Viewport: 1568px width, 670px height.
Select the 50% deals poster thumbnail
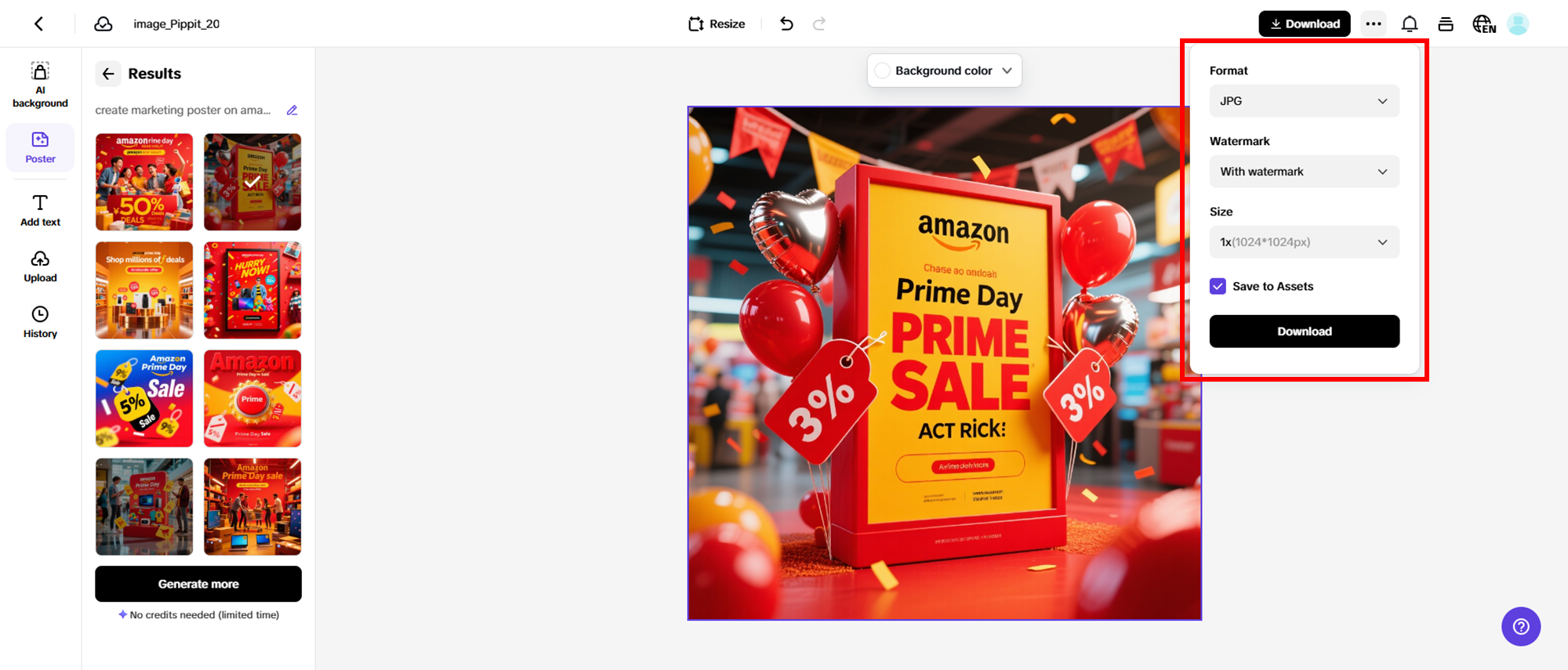144,182
